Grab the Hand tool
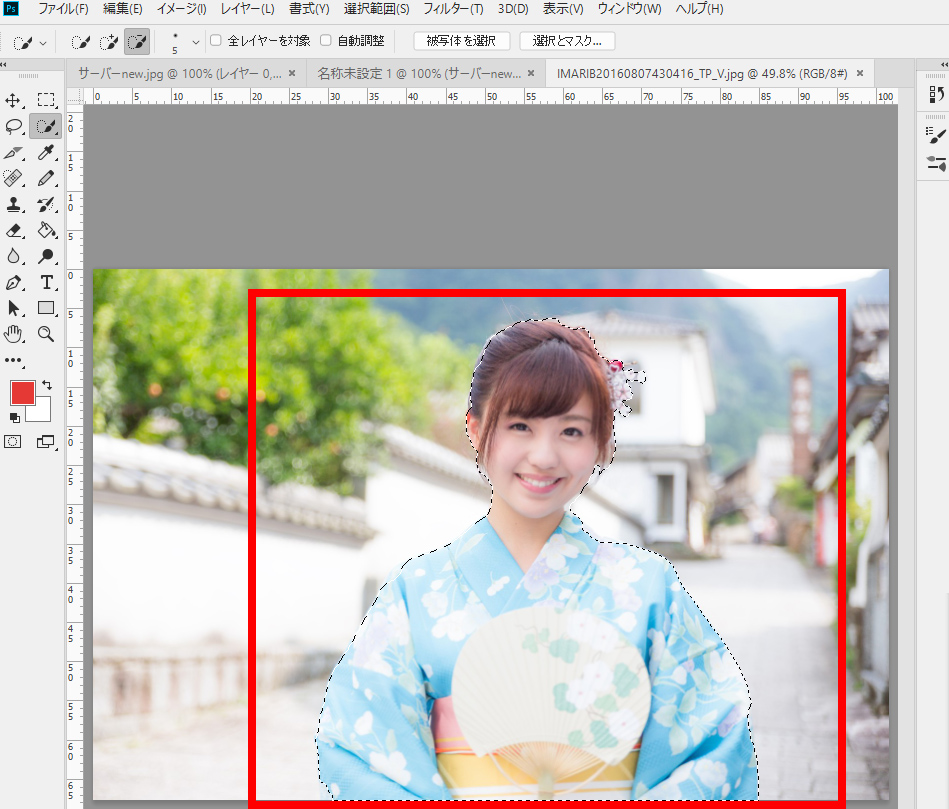Image resolution: width=949 pixels, height=809 pixels. pyautogui.click(x=14, y=334)
